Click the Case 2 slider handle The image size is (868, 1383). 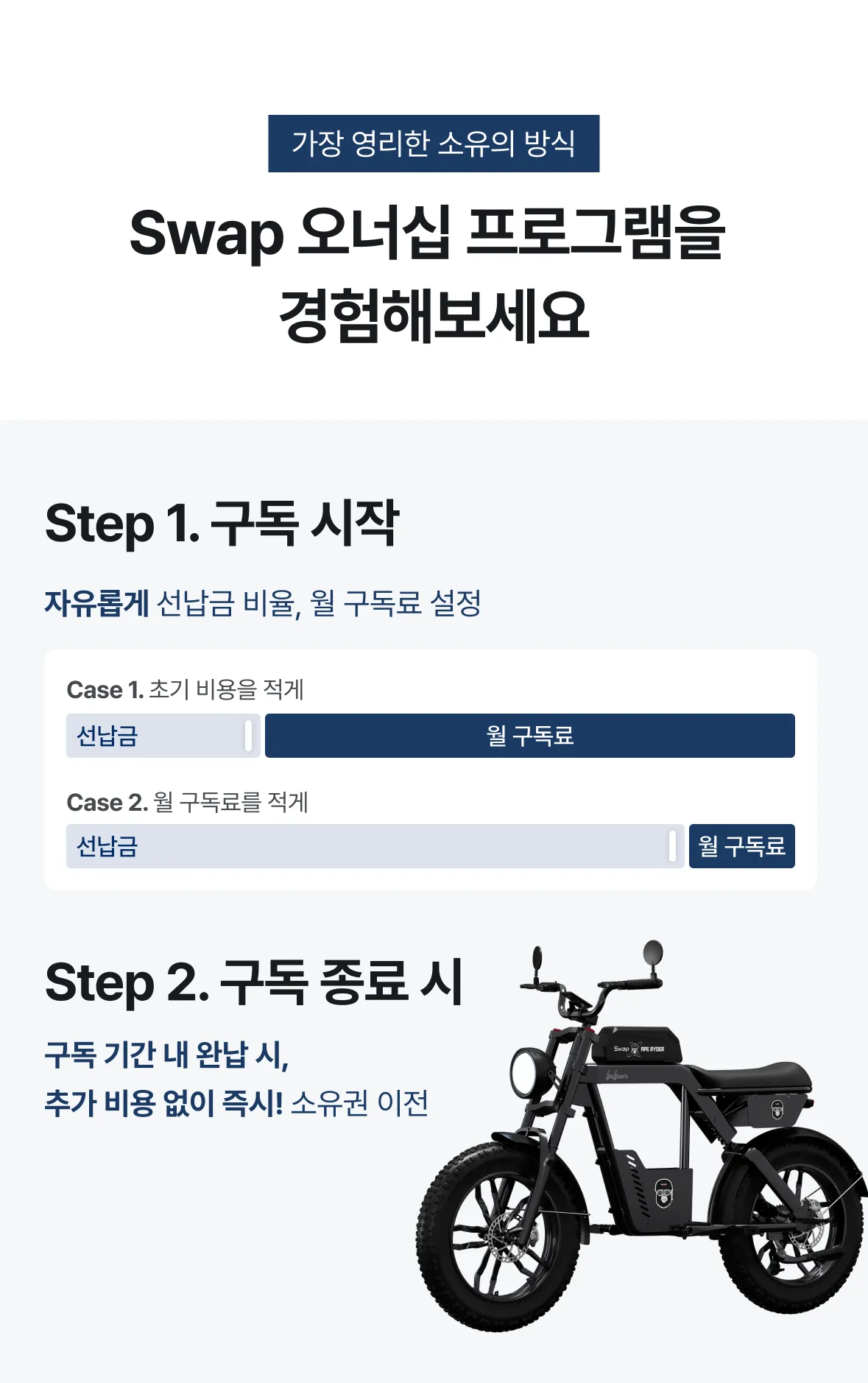(672, 846)
